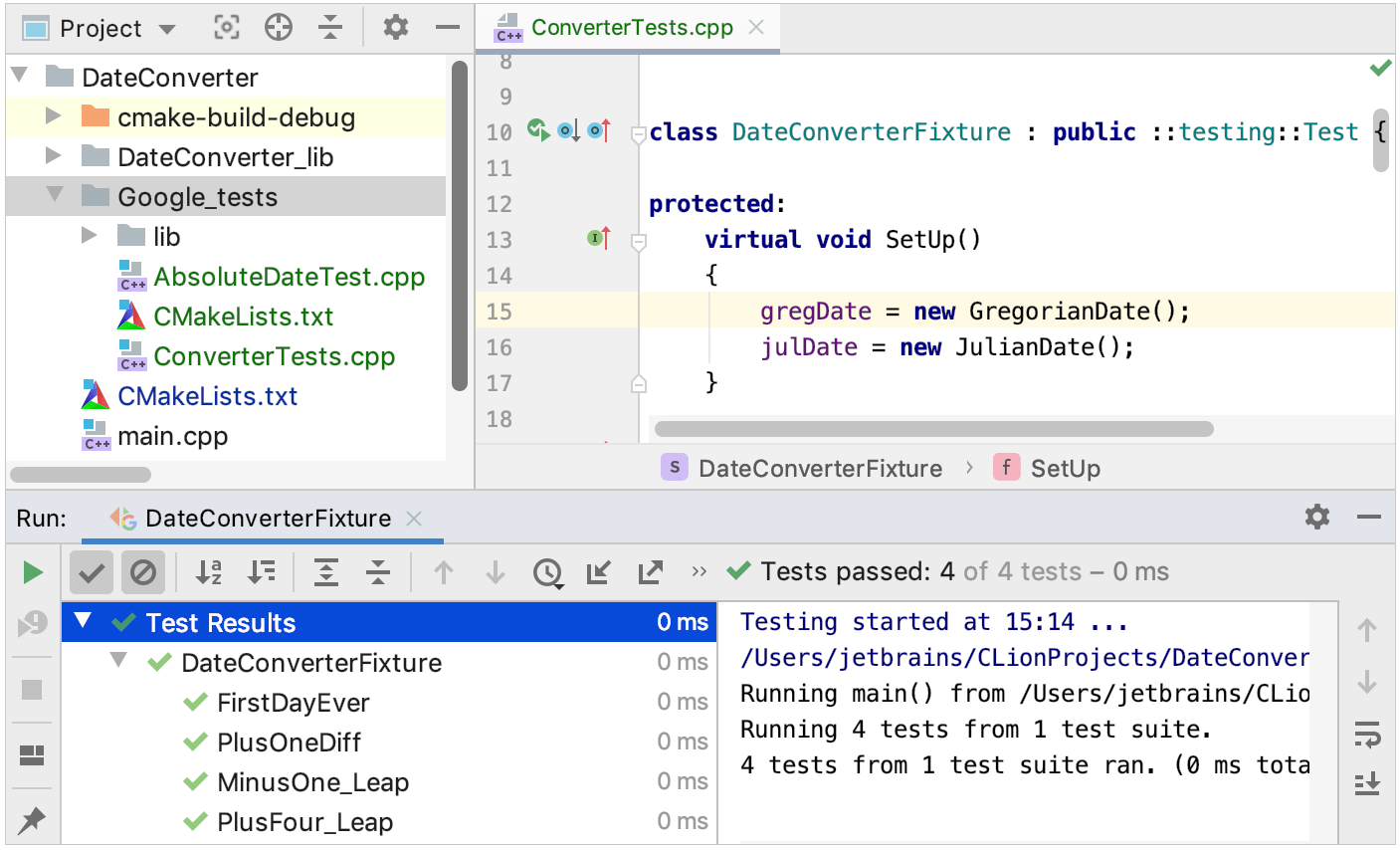Import test results icon

599,572
